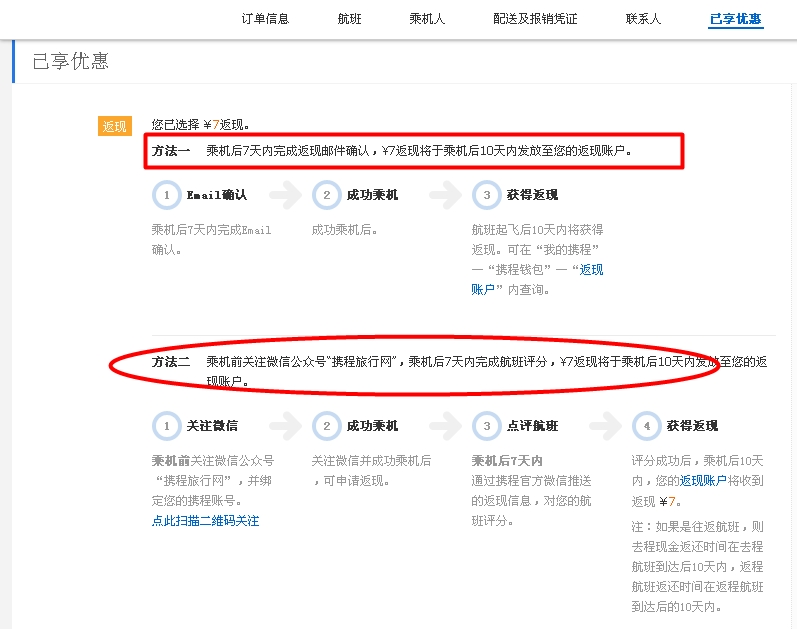Click step 3 circle beside 获得返现 in 方法一
The image size is (797, 629).
486,195
